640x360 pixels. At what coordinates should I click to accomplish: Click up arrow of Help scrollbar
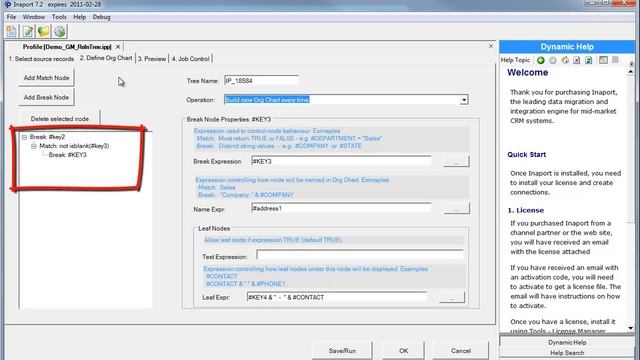coord(631,72)
